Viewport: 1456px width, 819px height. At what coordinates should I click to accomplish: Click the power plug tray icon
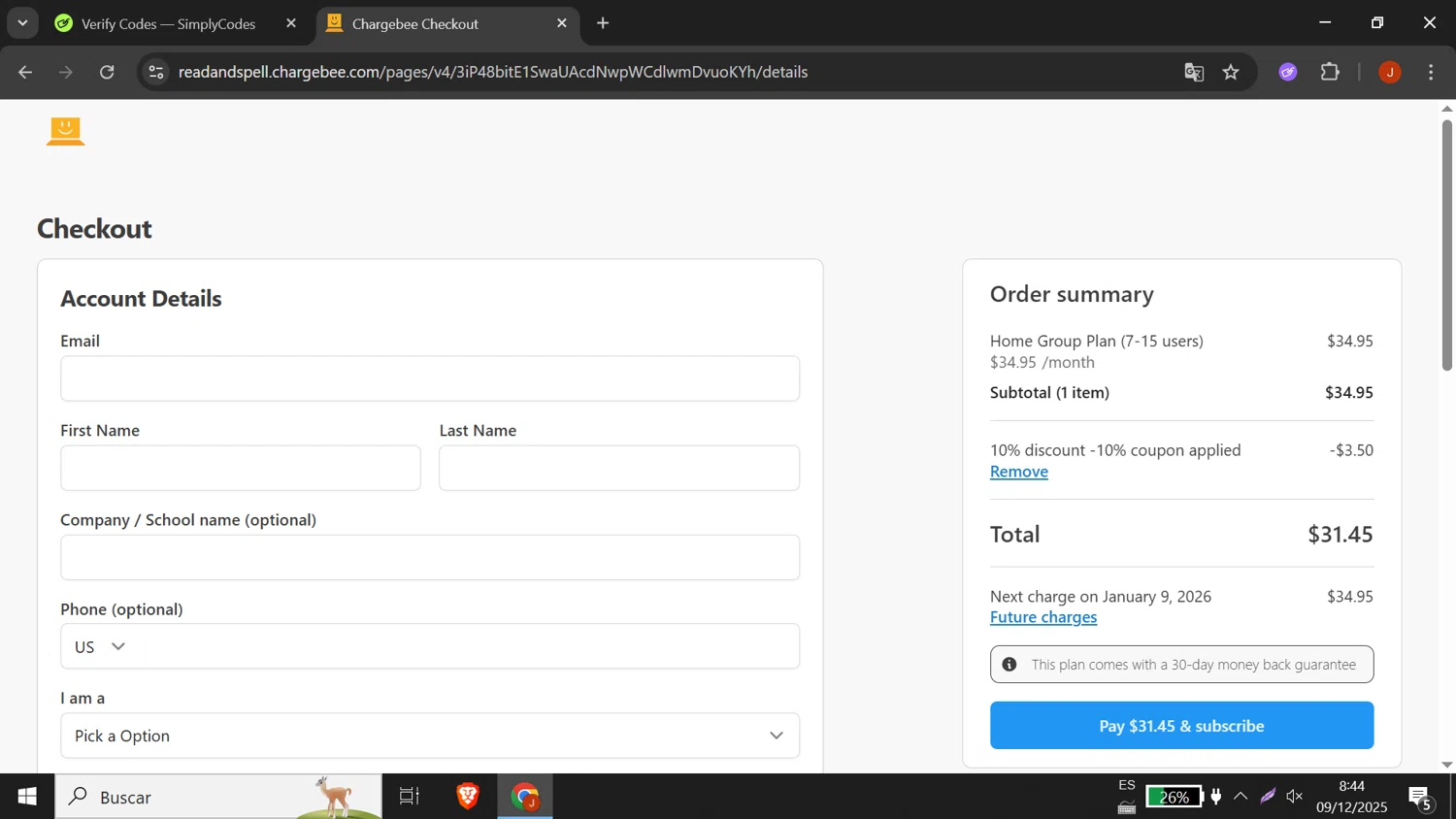pos(1215,797)
